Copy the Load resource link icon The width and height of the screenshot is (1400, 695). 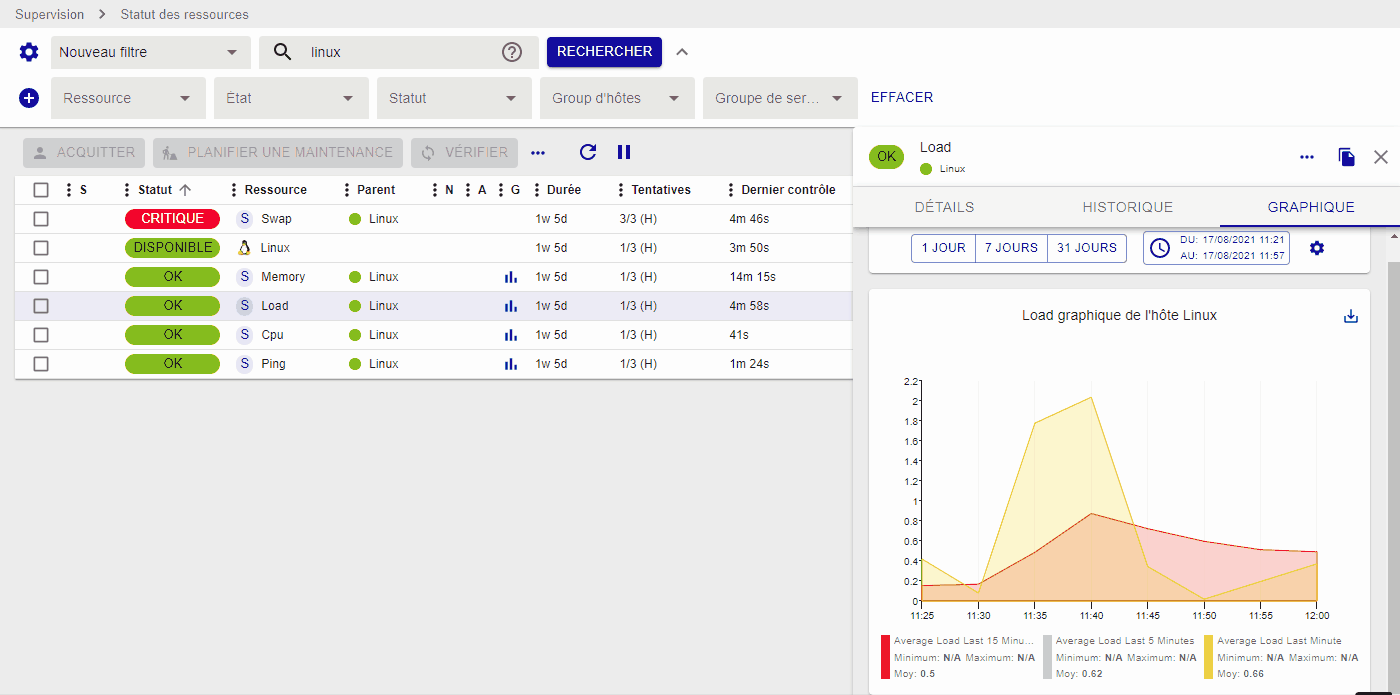(1347, 157)
